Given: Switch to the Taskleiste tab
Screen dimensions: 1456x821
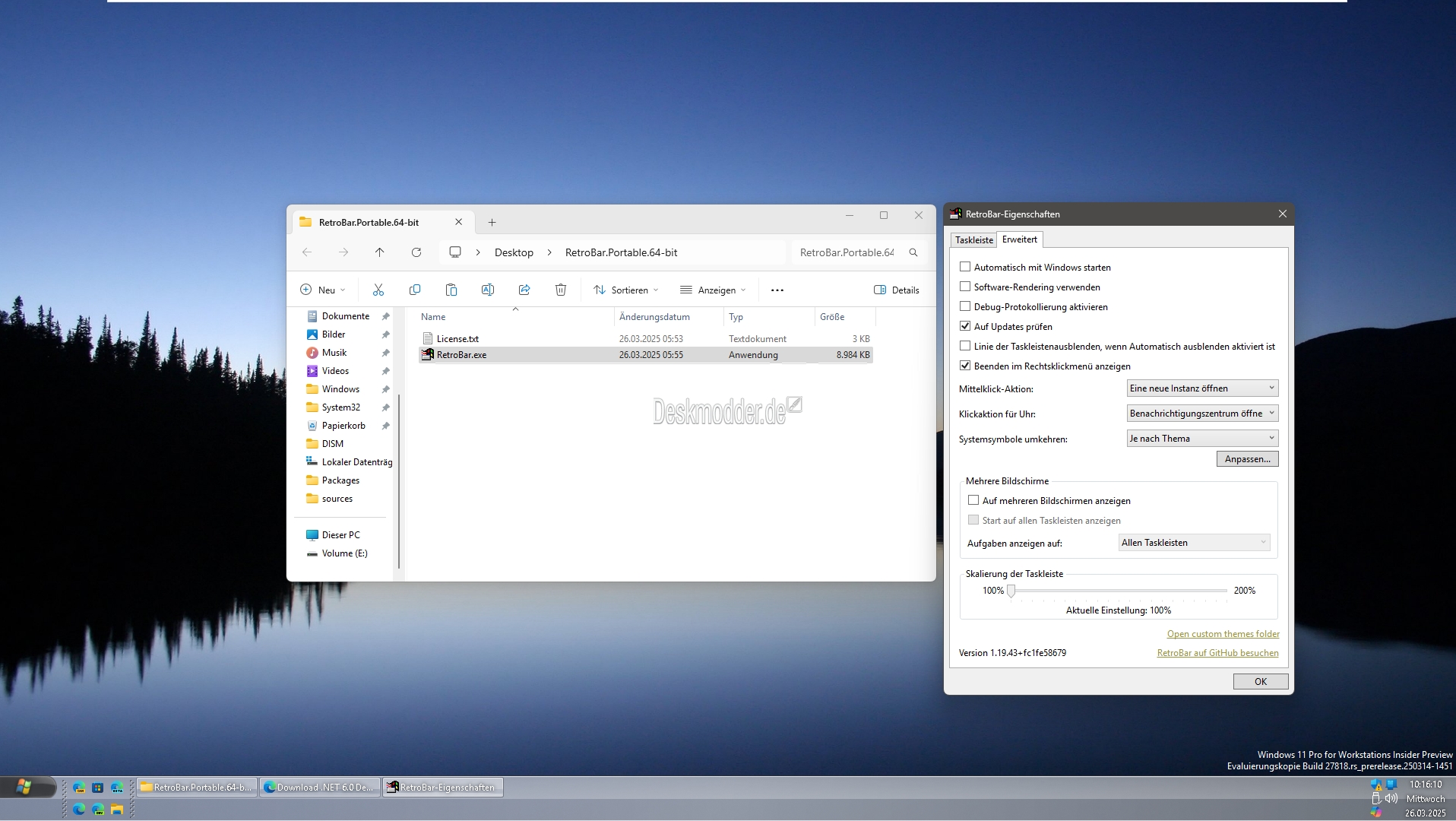Looking at the screenshot, I should (974, 240).
